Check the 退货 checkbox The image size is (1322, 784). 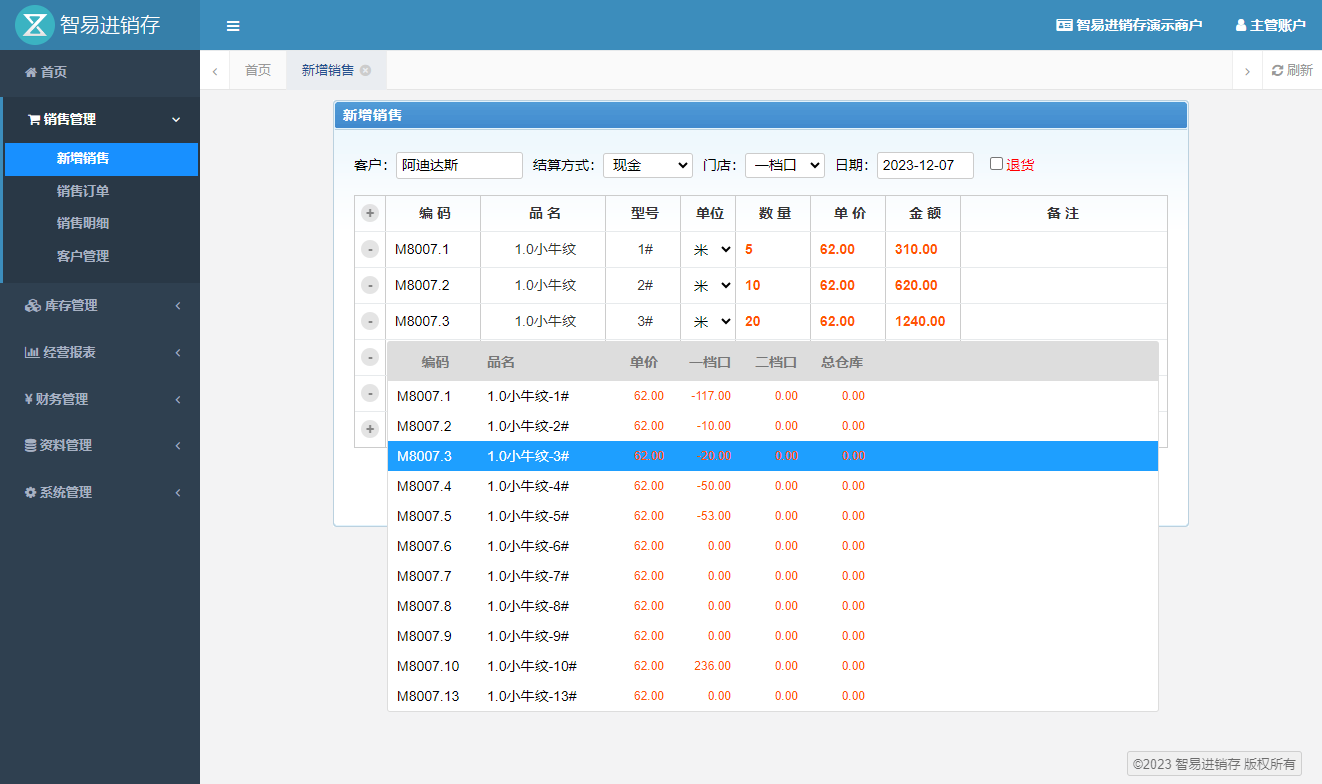[x=996, y=164]
